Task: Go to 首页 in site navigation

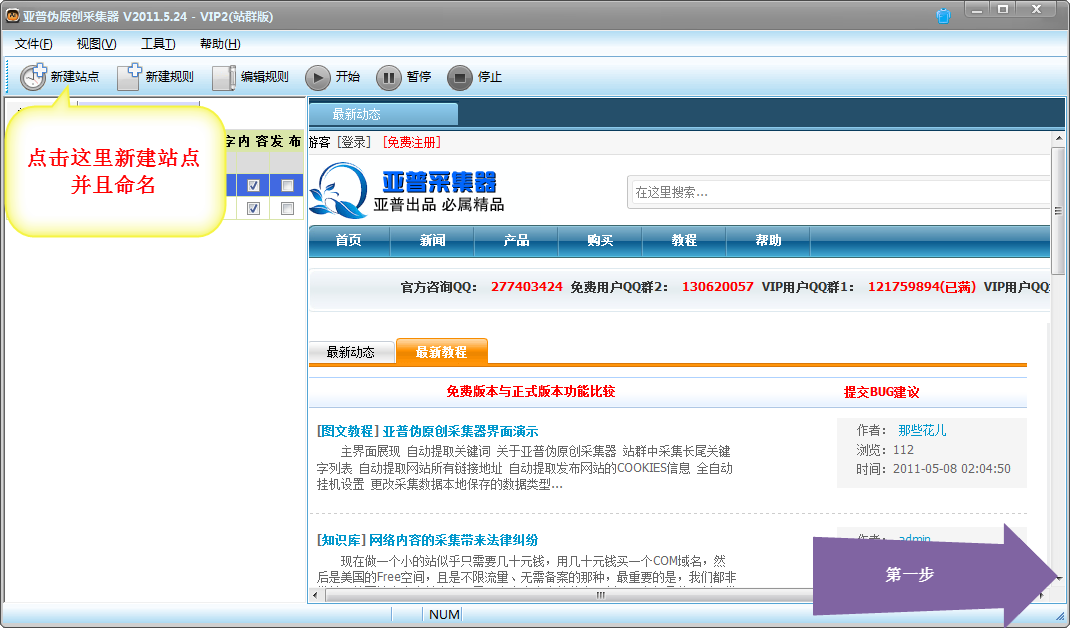Action: coord(349,240)
